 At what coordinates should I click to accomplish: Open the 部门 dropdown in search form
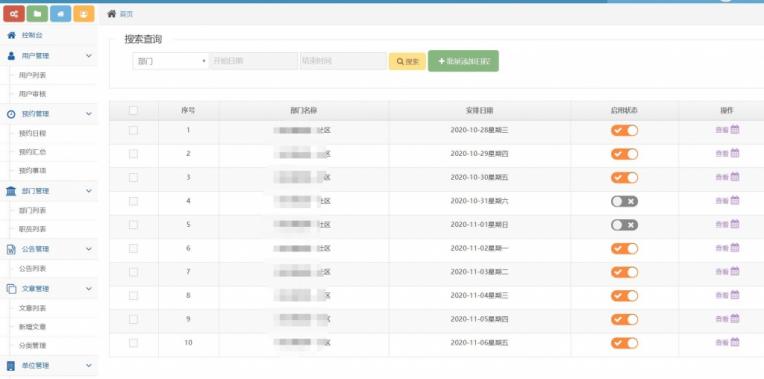pyautogui.click(x=171, y=61)
